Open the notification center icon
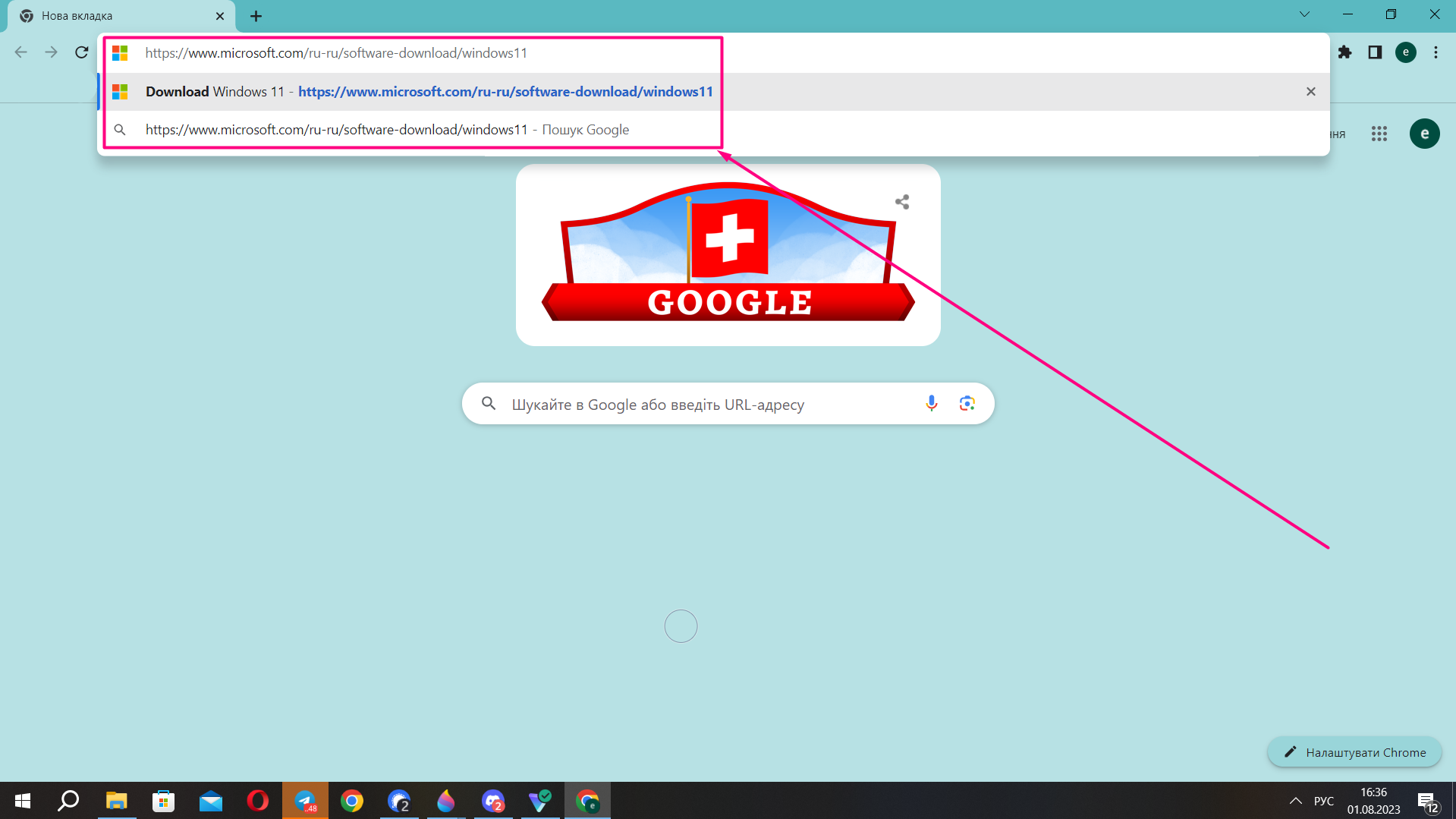This screenshot has width=1456, height=819. pos(1427,802)
